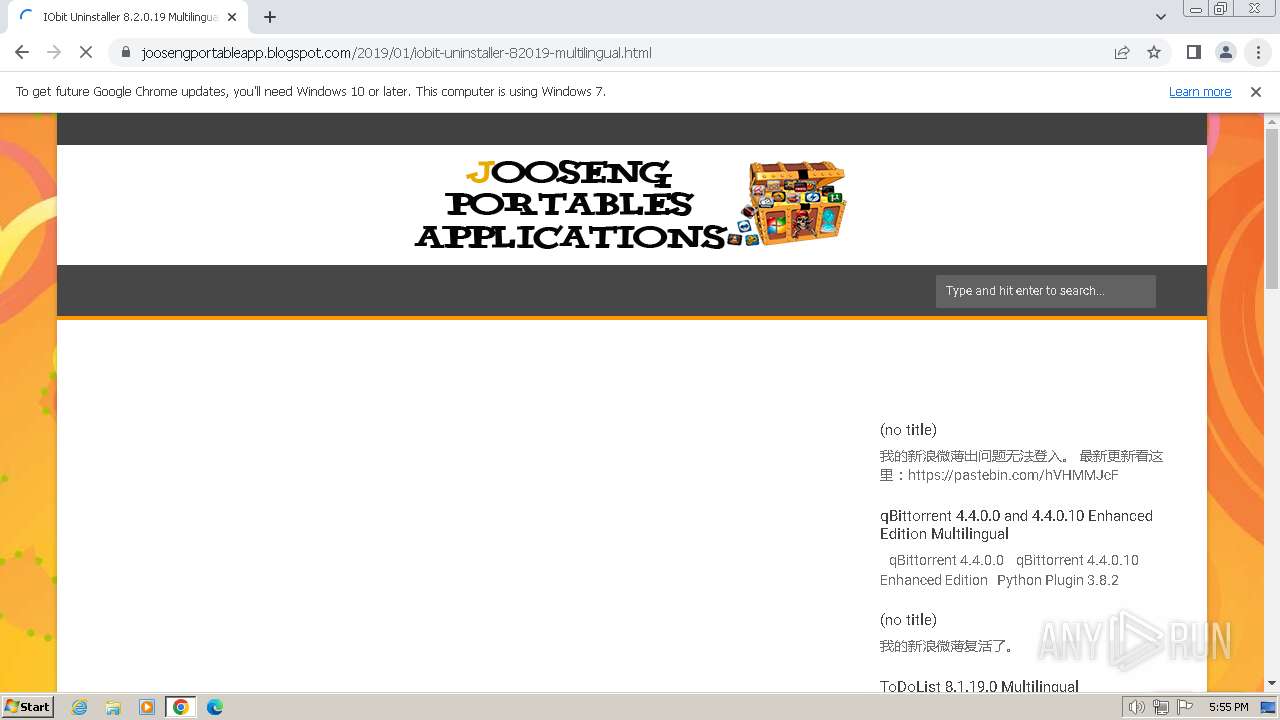Click the scrollbar up arrow

coord(1272,121)
